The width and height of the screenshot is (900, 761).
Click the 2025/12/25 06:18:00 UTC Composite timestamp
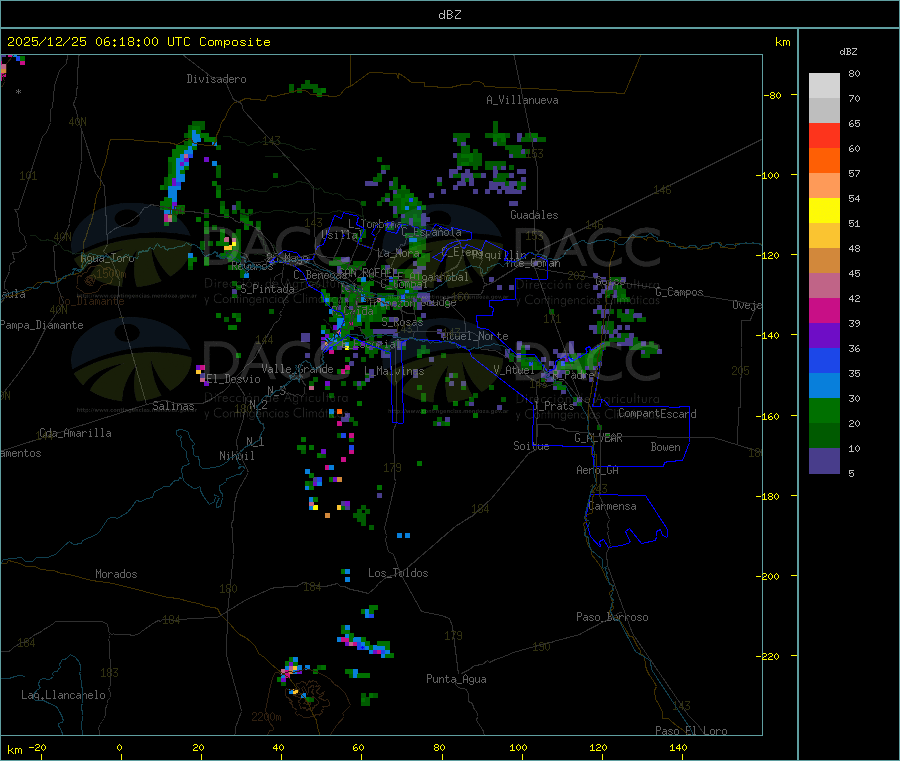click(x=138, y=42)
